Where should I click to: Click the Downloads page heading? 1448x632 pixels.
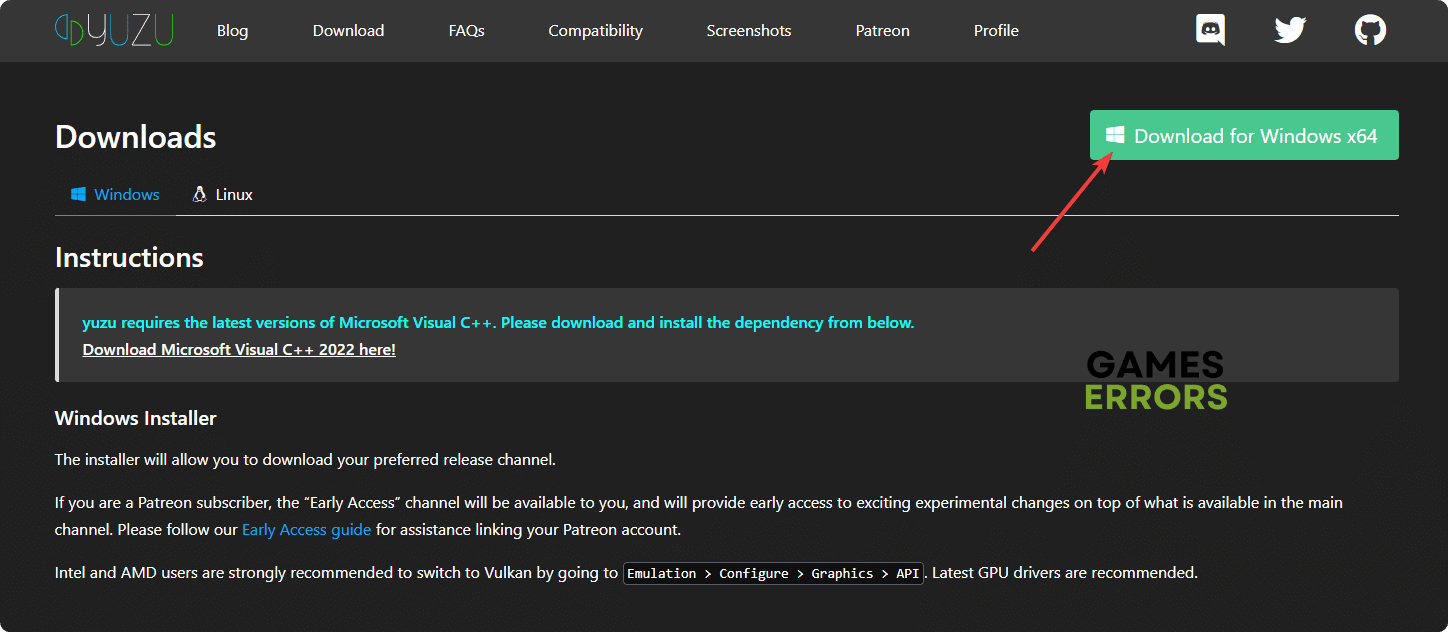point(136,137)
